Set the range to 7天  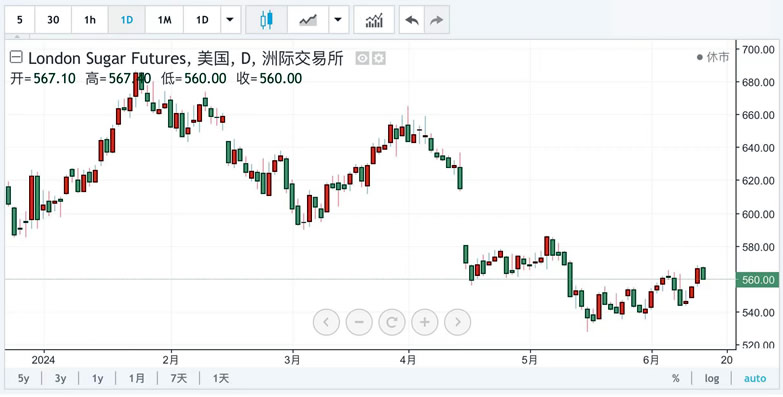tap(178, 379)
